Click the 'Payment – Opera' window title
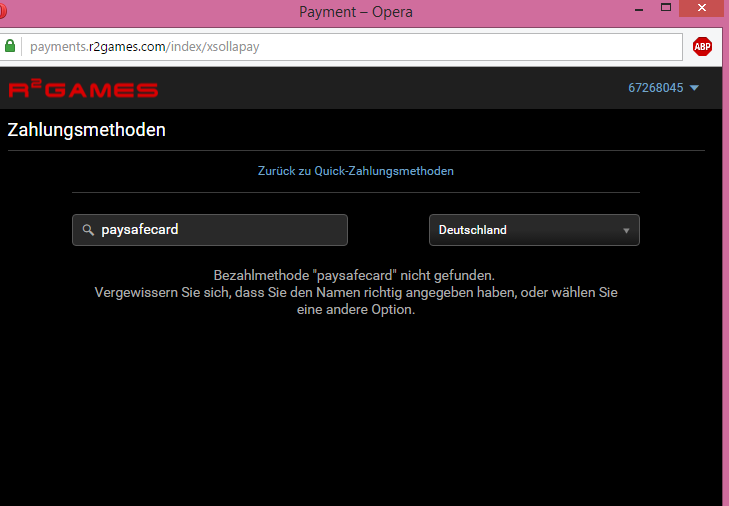Image resolution: width=729 pixels, height=506 pixels. (355, 12)
